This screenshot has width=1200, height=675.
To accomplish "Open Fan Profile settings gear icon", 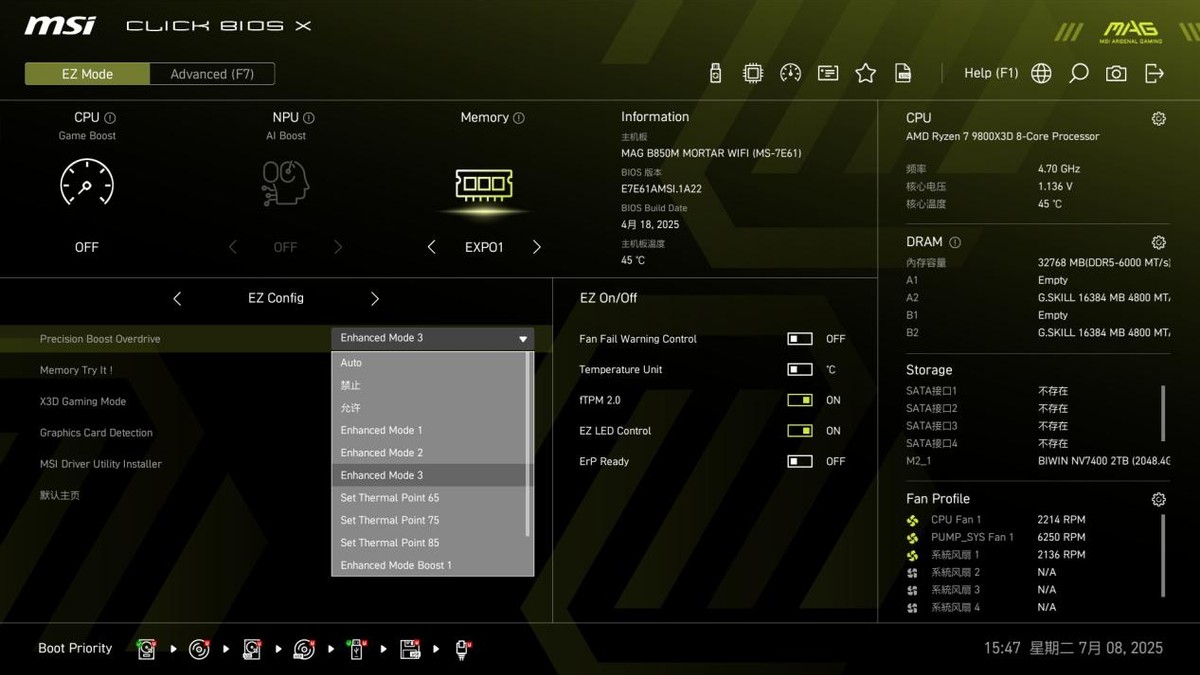I will (1158, 499).
